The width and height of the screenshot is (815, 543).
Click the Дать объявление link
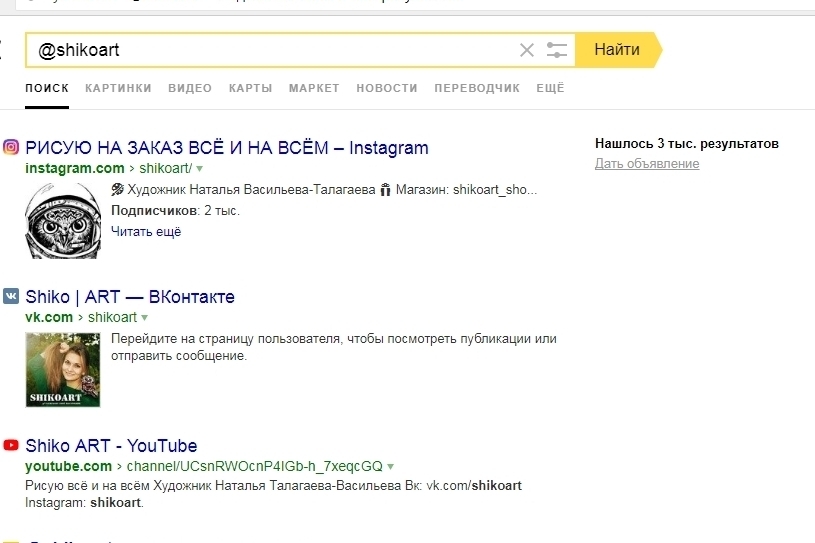[x=647, y=164]
